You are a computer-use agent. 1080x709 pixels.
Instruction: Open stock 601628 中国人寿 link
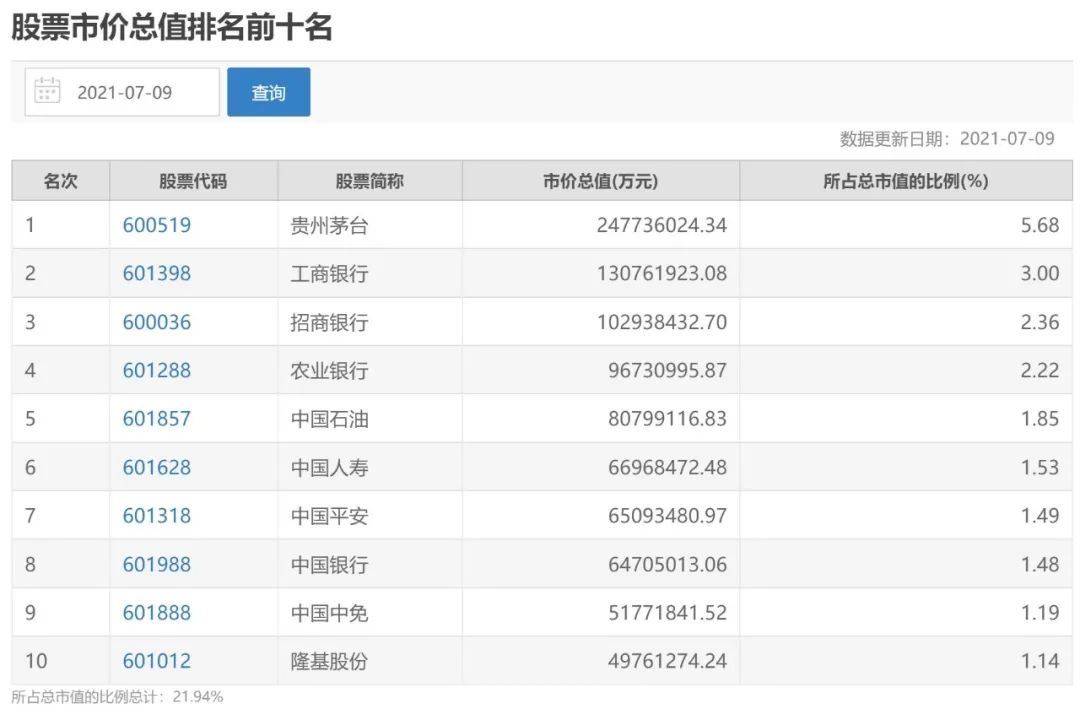pos(156,467)
